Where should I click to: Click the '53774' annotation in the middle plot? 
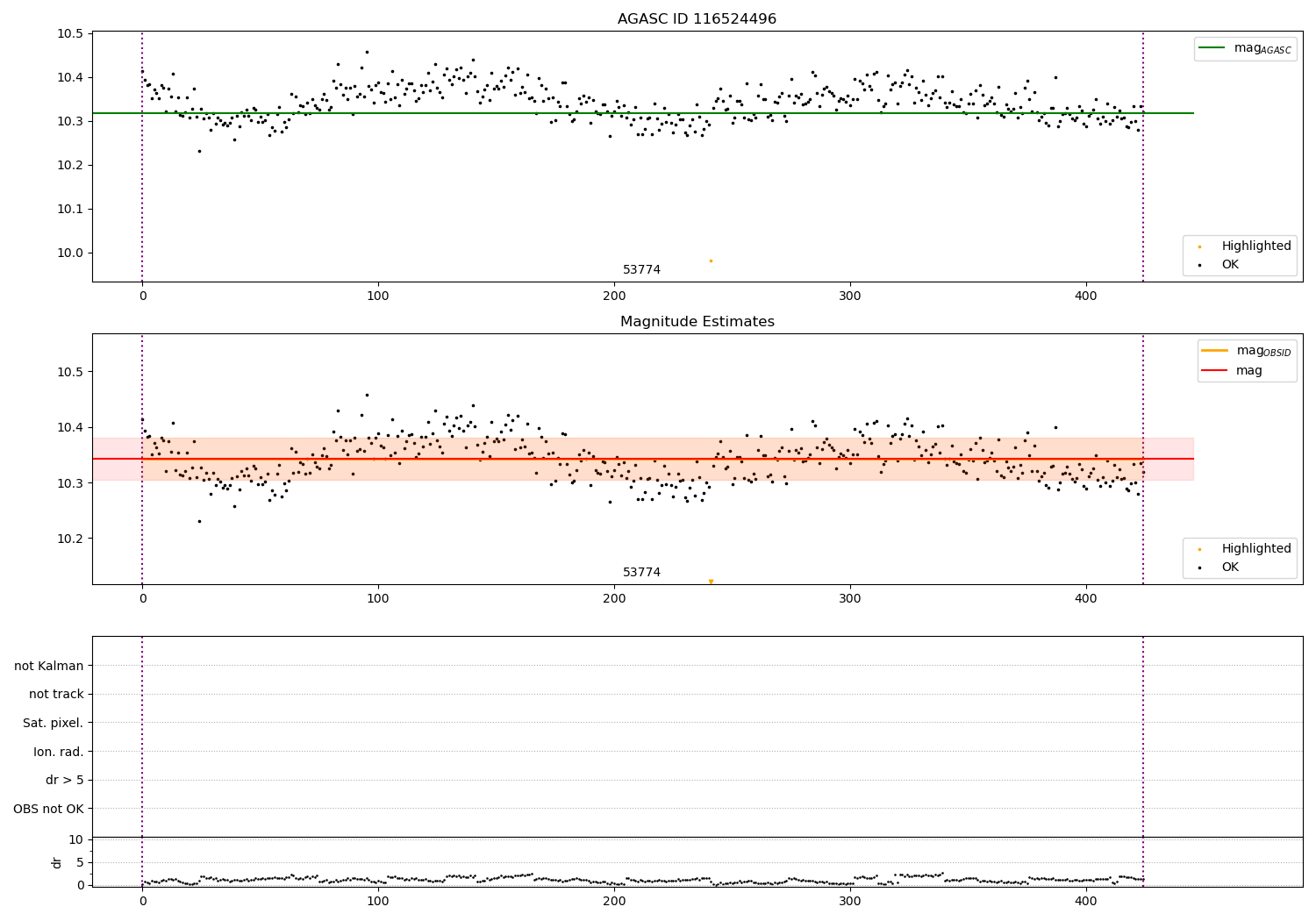click(641, 573)
